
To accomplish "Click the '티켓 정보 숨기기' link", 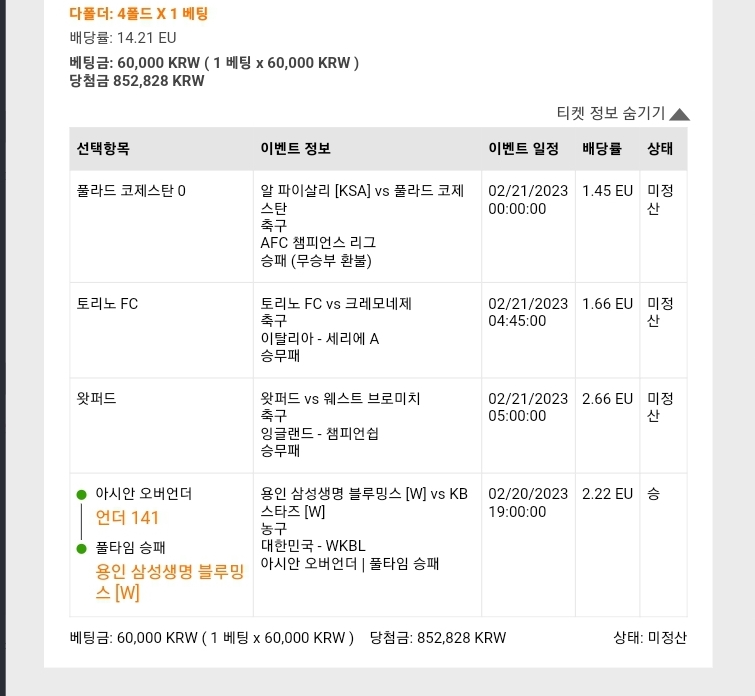I will click(x=611, y=113).
